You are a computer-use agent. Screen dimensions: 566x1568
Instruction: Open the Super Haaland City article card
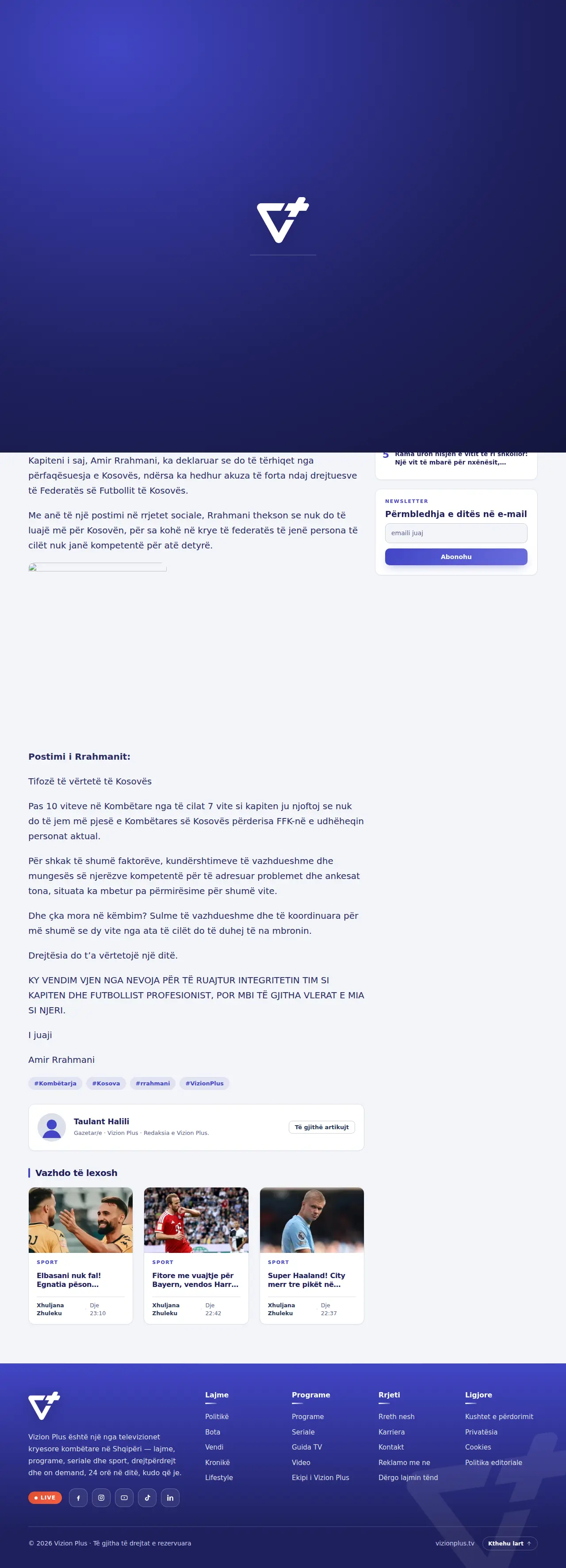pyautogui.click(x=312, y=1255)
